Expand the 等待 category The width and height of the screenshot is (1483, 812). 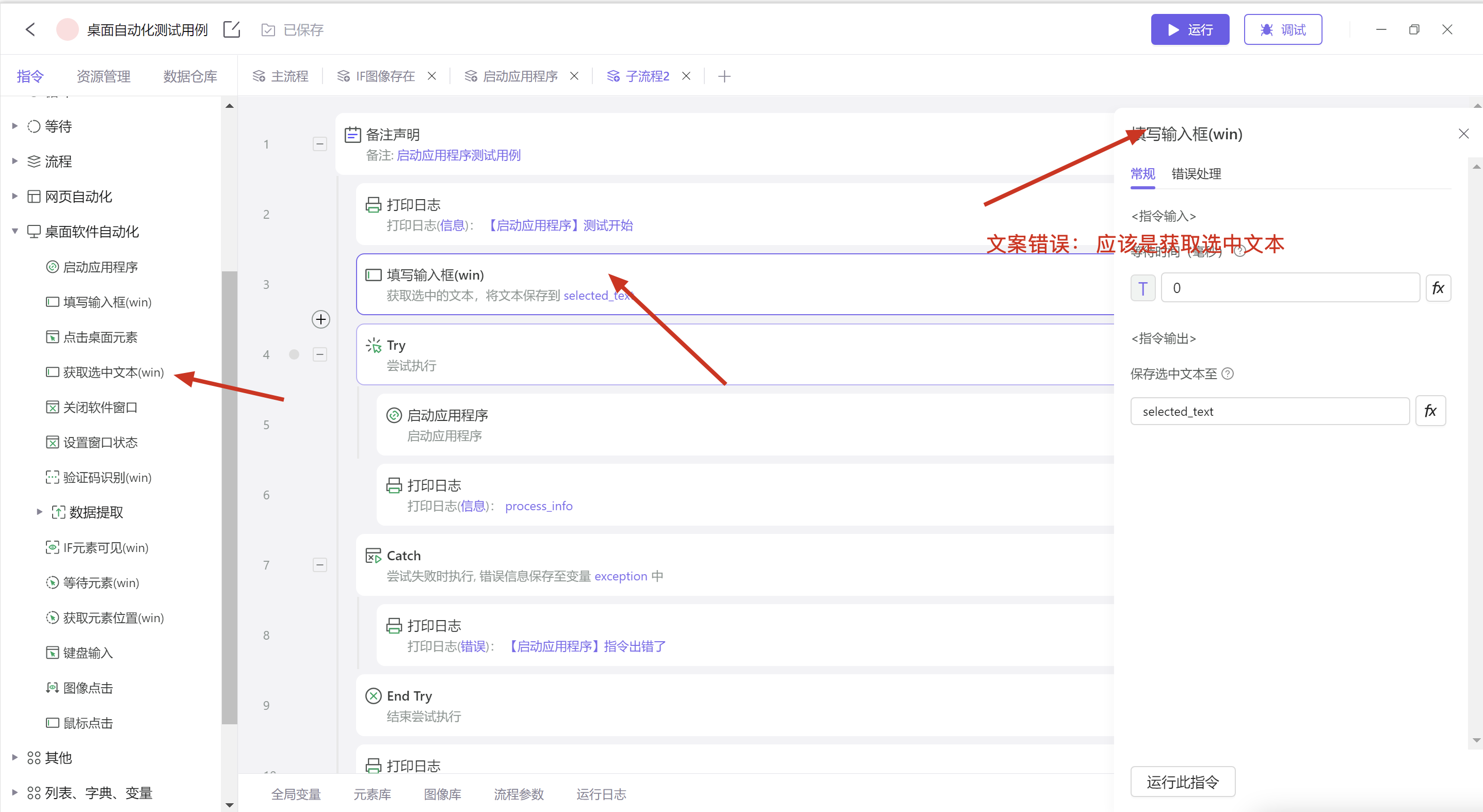tap(15, 126)
